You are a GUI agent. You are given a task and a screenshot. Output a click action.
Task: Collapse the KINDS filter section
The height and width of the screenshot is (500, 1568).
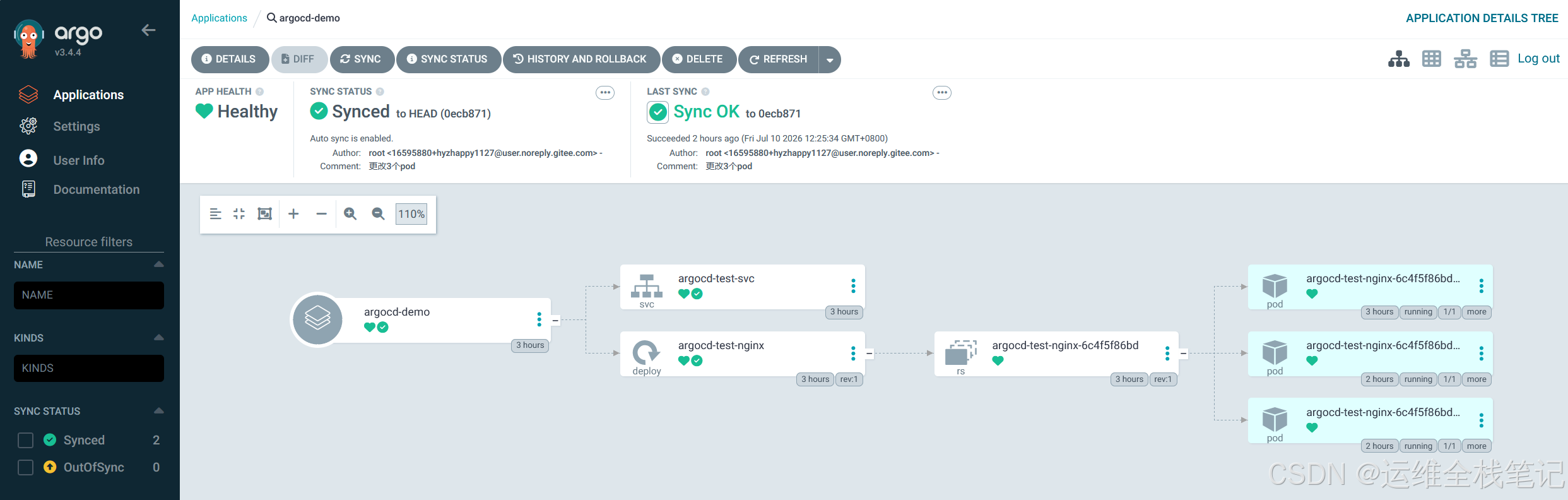[x=158, y=338]
